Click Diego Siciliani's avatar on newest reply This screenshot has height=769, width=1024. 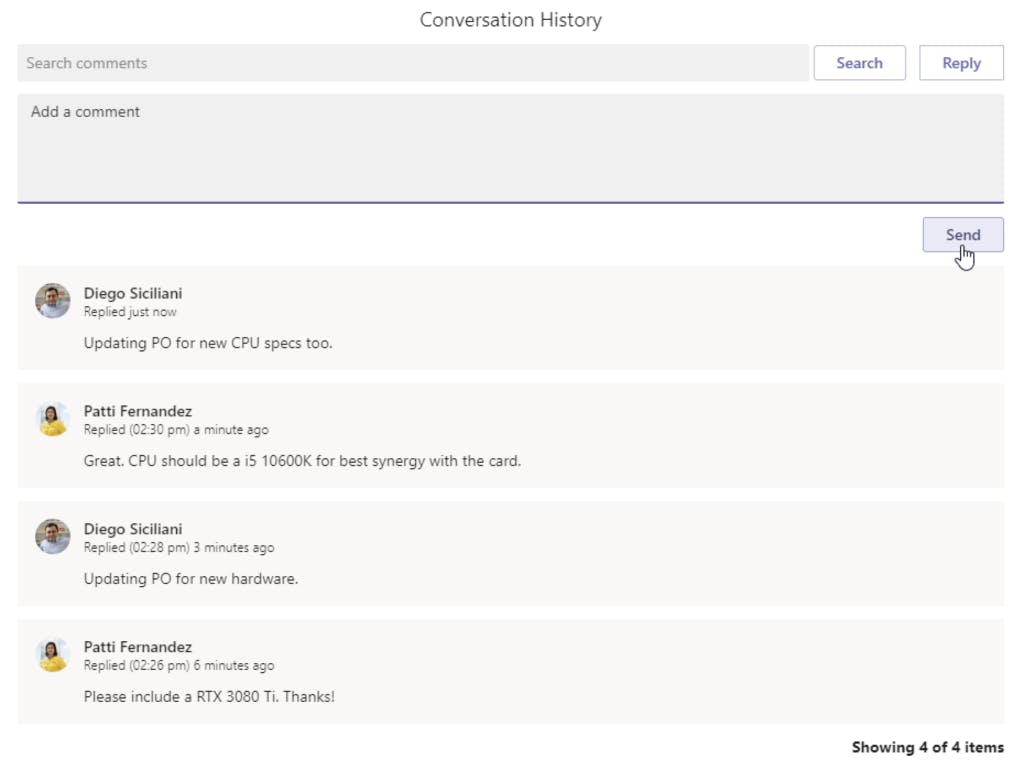(x=52, y=301)
